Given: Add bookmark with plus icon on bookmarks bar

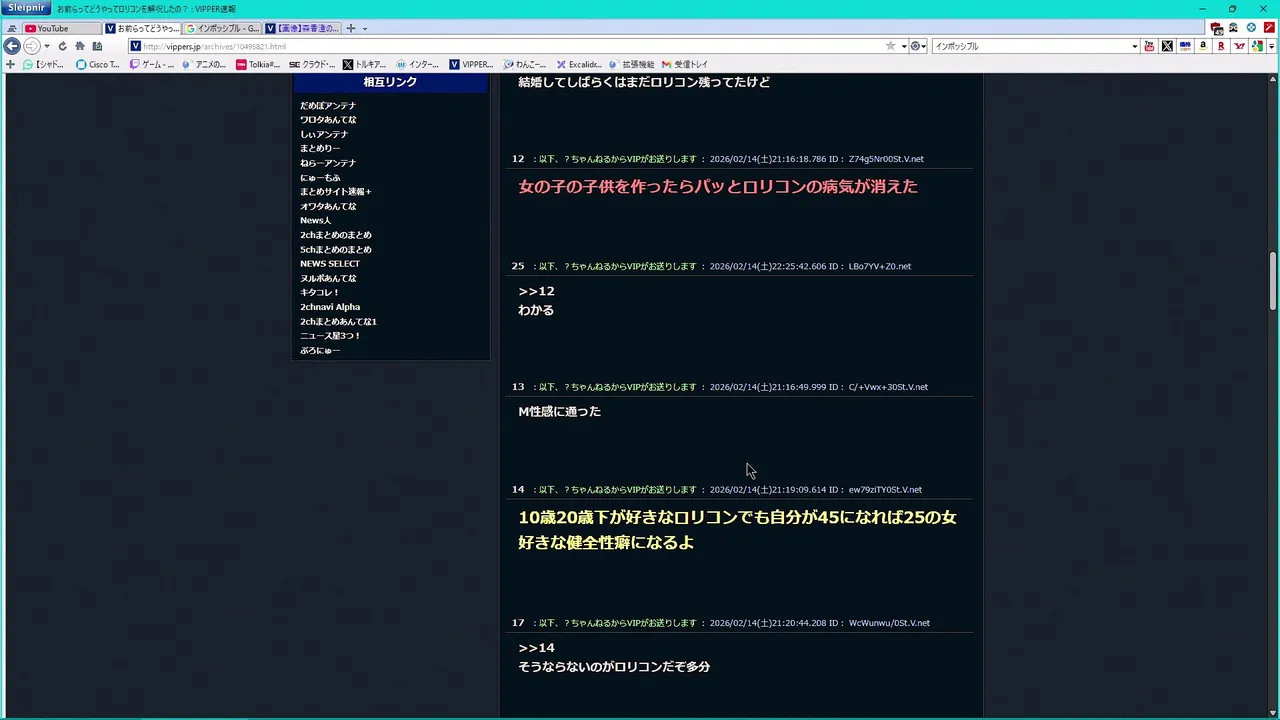Looking at the screenshot, I should click(10, 64).
